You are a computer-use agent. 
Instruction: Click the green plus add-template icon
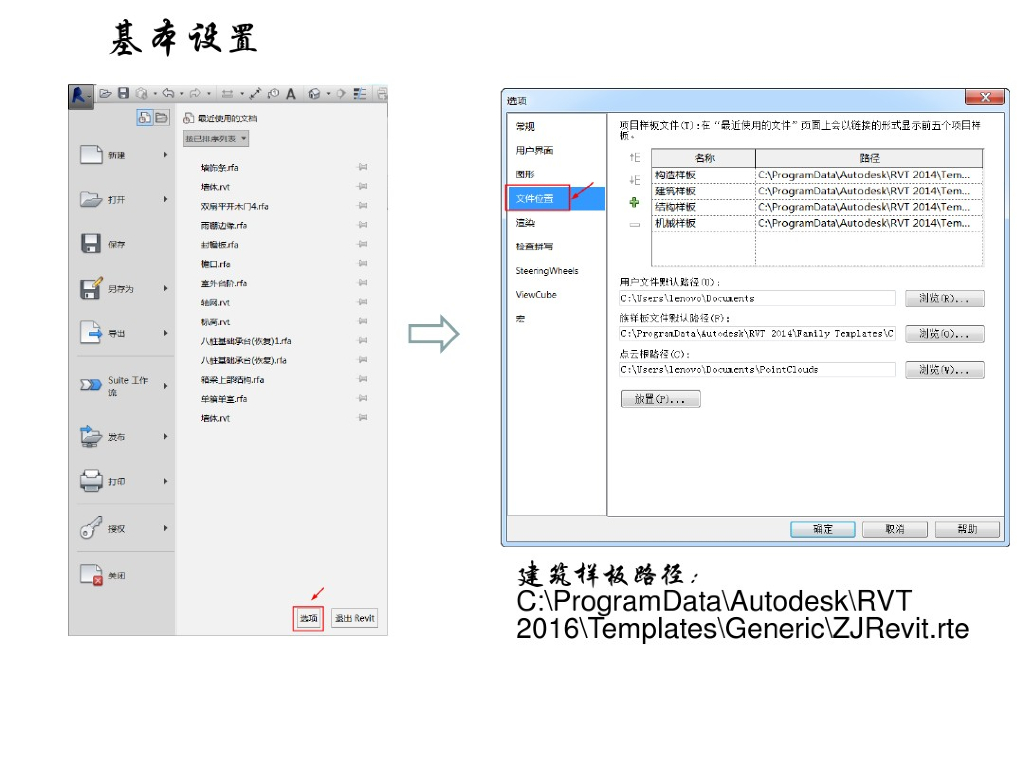[634, 202]
